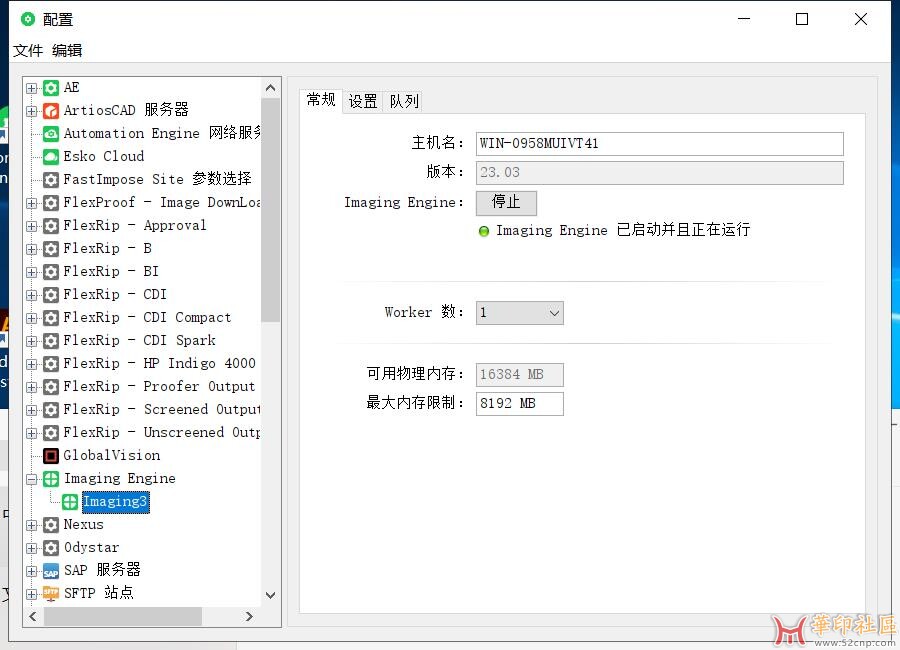Expand the FlexRip - B node
Image resolution: width=900 pixels, height=650 pixels.
[32, 249]
